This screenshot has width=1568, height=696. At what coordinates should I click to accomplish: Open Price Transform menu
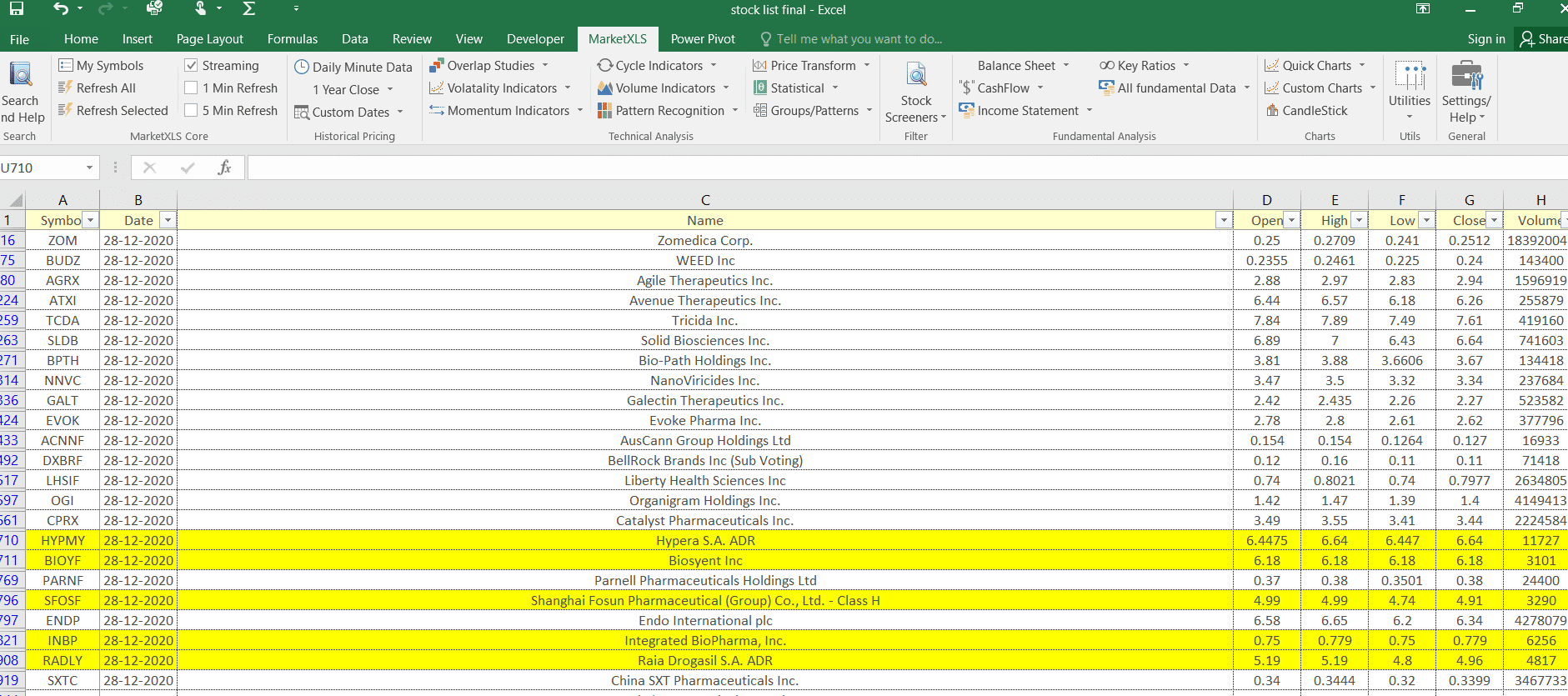tap(812, 65)
